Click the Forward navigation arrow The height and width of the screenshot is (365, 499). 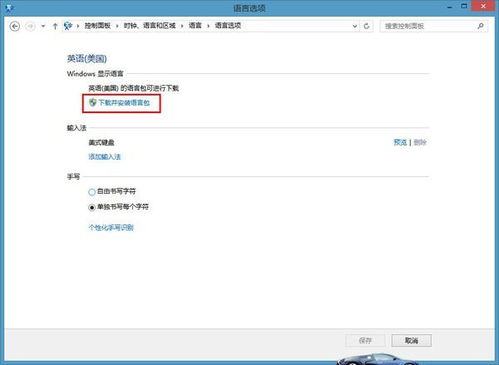[30, 26]
